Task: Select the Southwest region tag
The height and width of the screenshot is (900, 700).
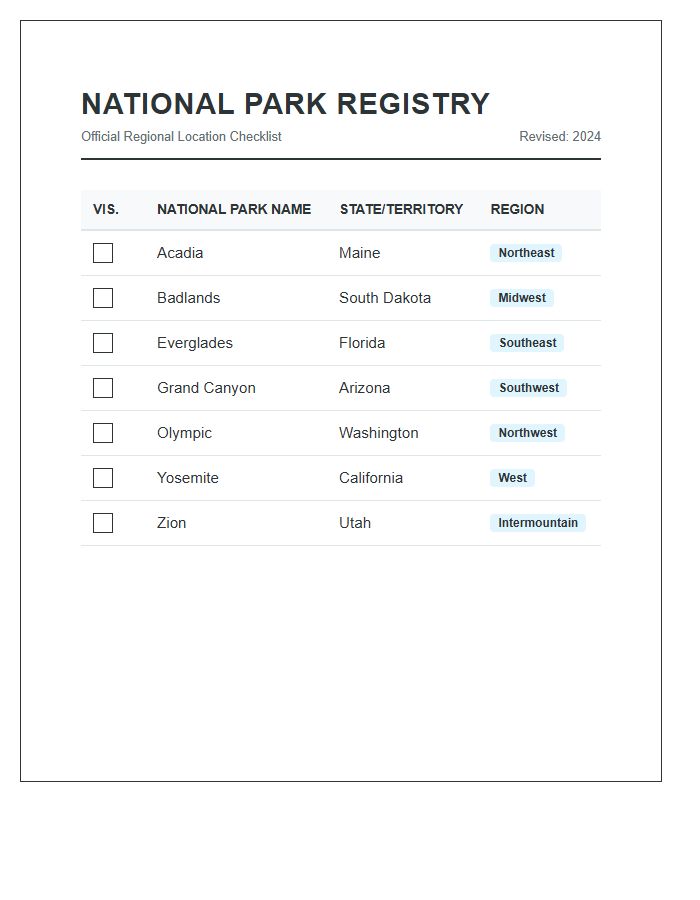Action: point(528,388)
